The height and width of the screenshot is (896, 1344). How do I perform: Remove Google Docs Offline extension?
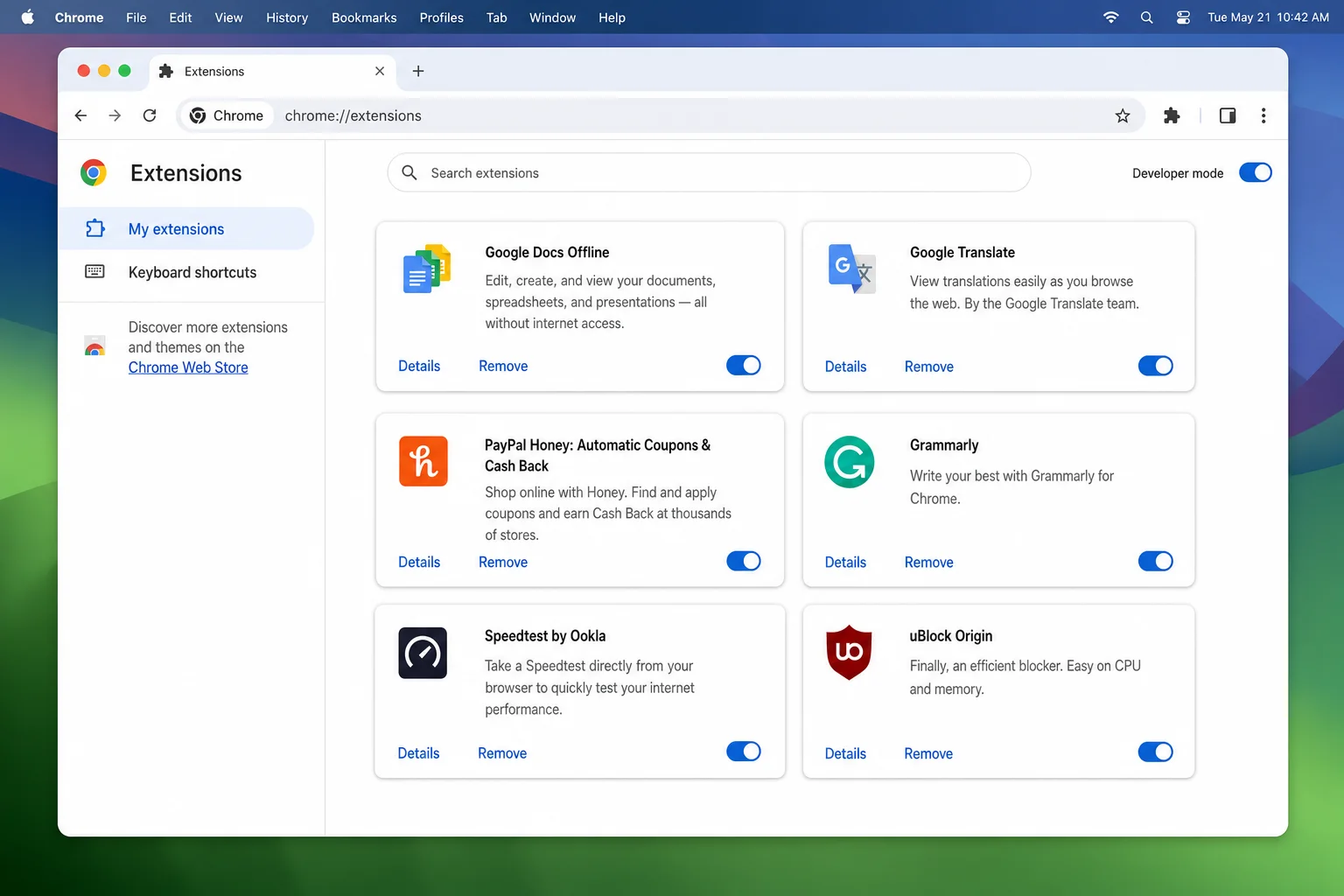click(x=503, y=366)
